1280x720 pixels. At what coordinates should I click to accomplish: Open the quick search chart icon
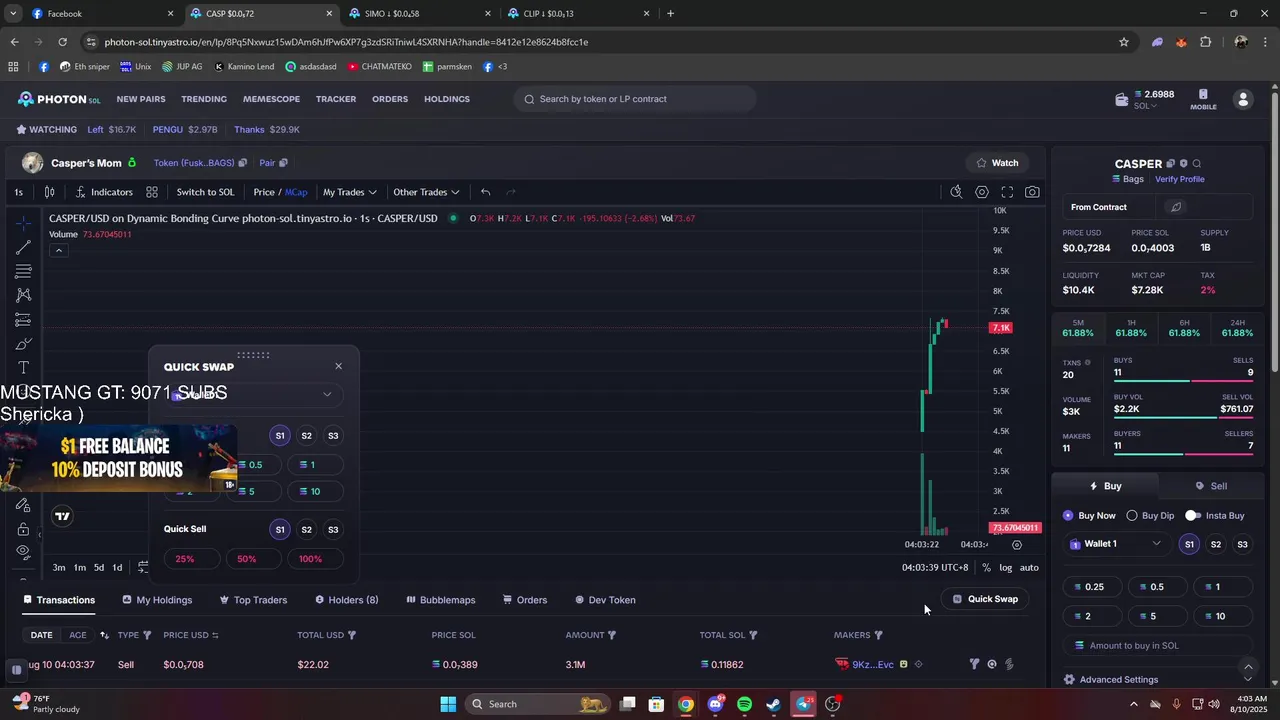pos(956,192)
